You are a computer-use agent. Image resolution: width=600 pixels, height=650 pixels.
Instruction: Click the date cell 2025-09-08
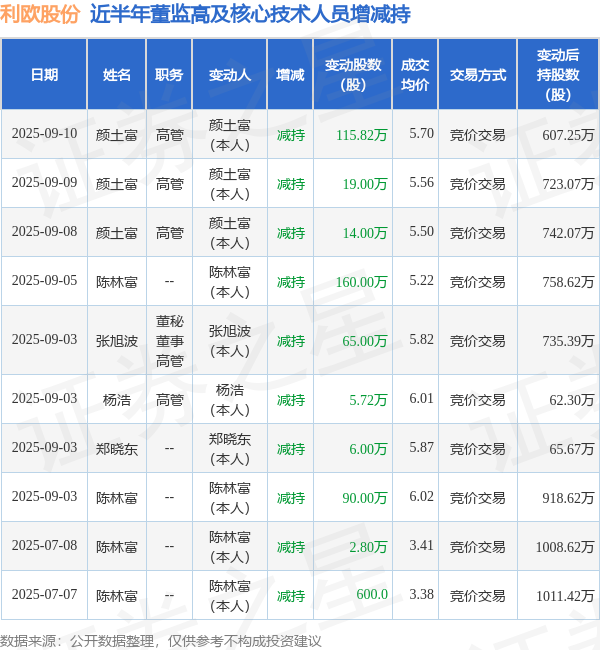[44, 231]
